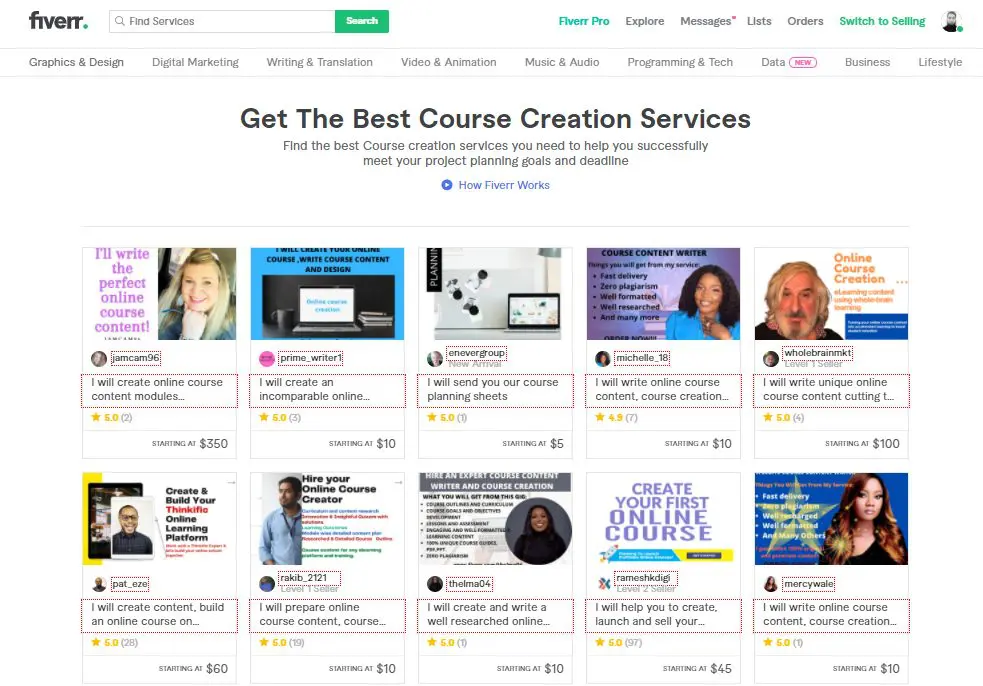Click the Fiverr logo
Image resolution: width=983 pixels, height=686 pixels.
(x=58, y=21)
